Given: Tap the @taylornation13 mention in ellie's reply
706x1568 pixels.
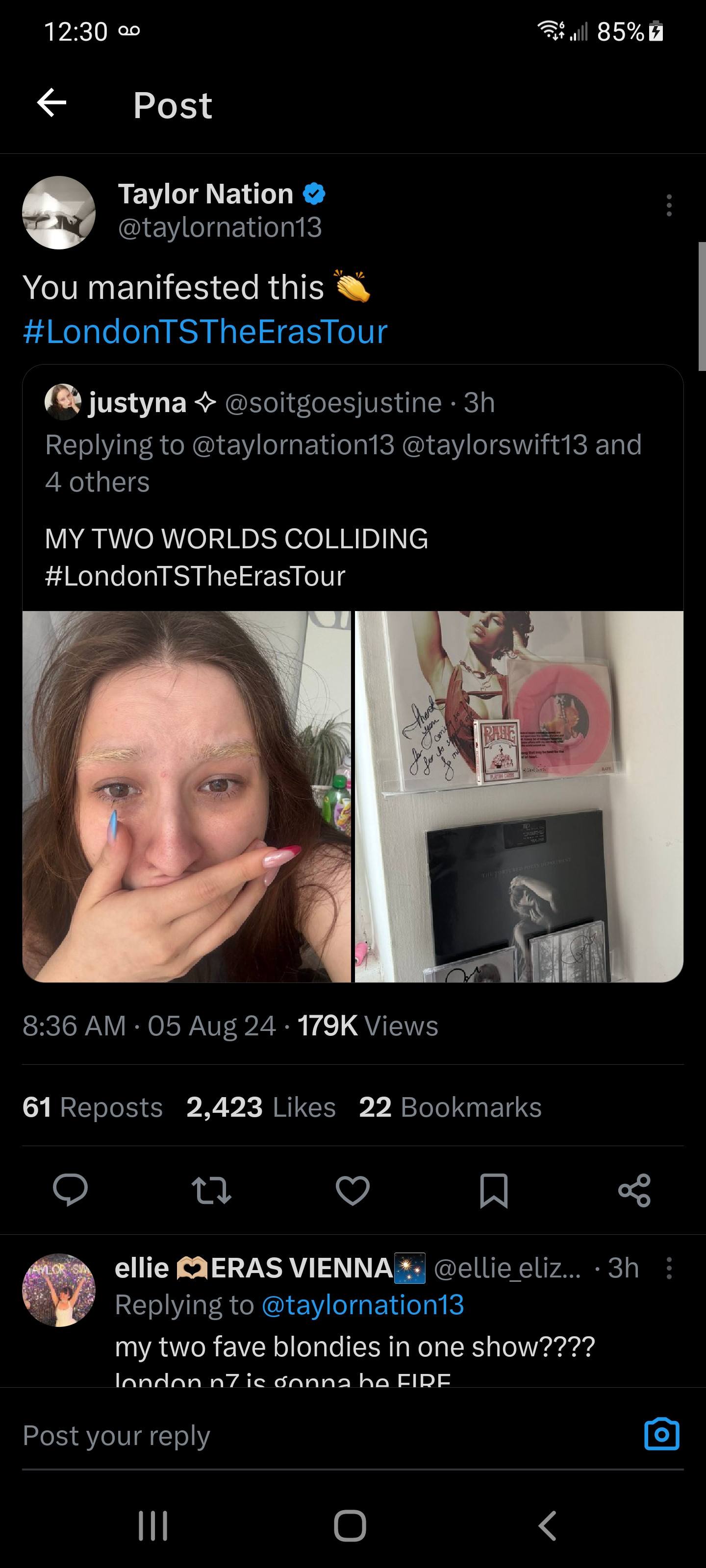Looking at the screenshot, I should pyautogui.click(x=362, y=1305).
